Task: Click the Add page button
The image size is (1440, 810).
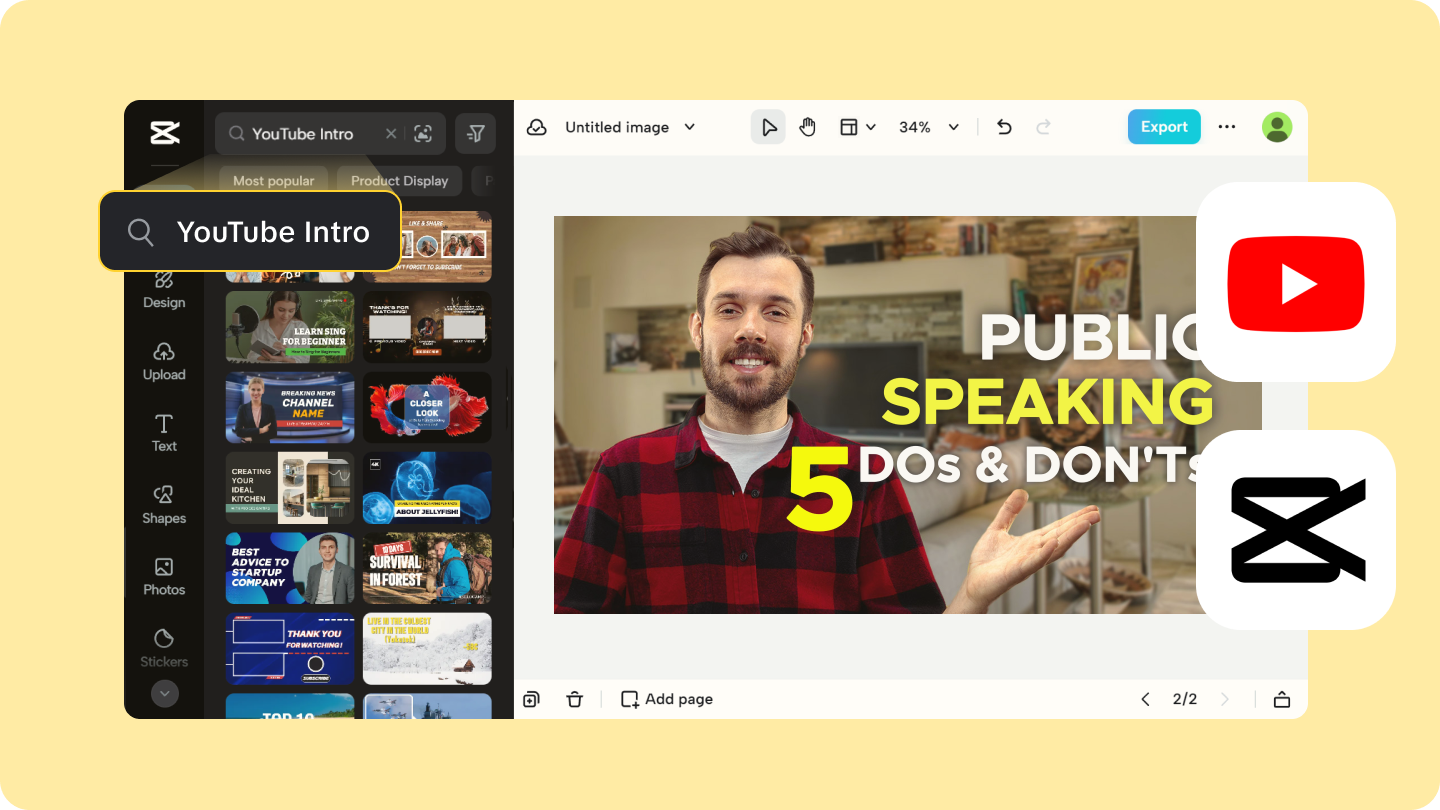Action: [x=667, y=699]
